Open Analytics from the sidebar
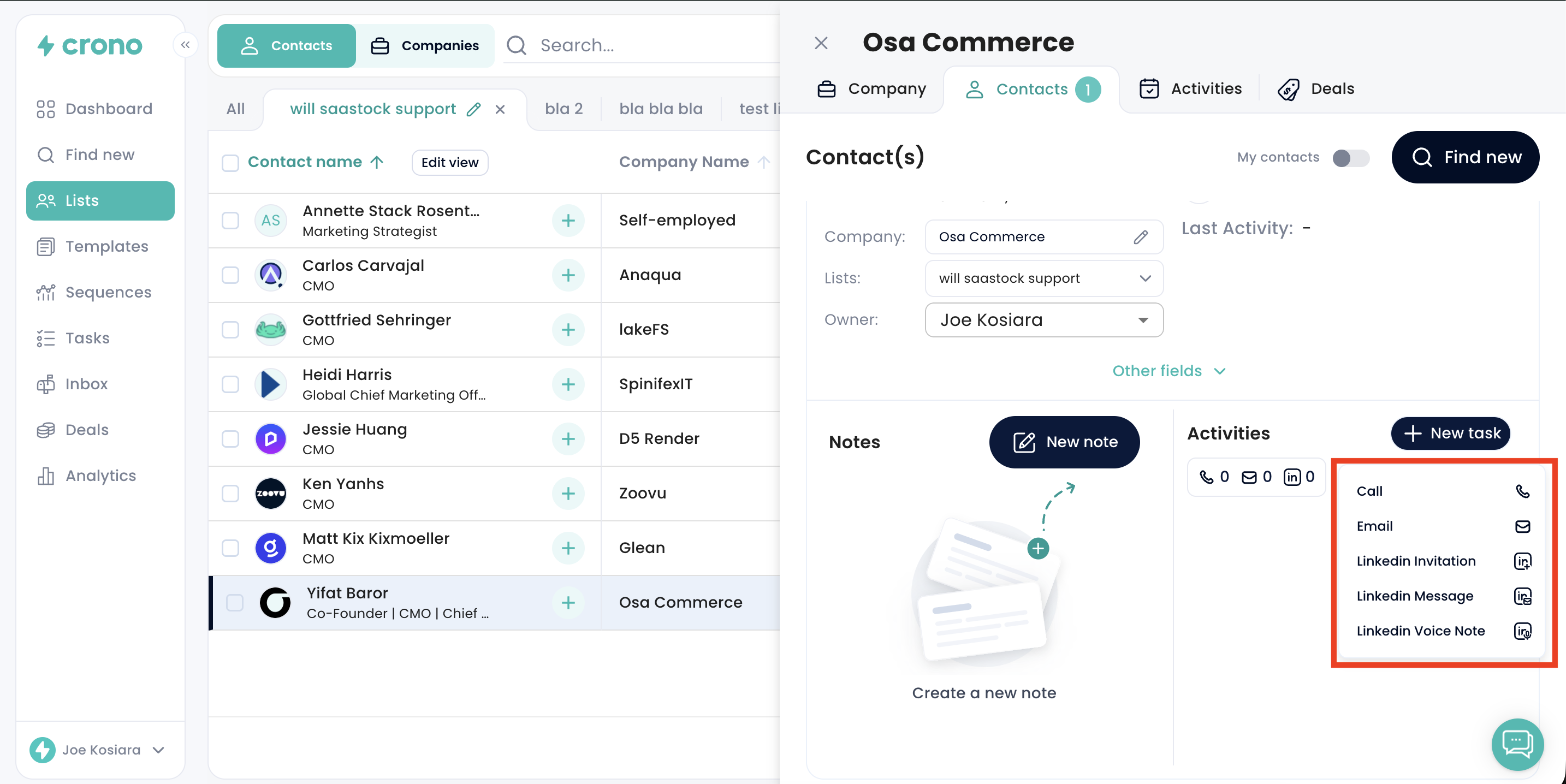 coord(100,476)
